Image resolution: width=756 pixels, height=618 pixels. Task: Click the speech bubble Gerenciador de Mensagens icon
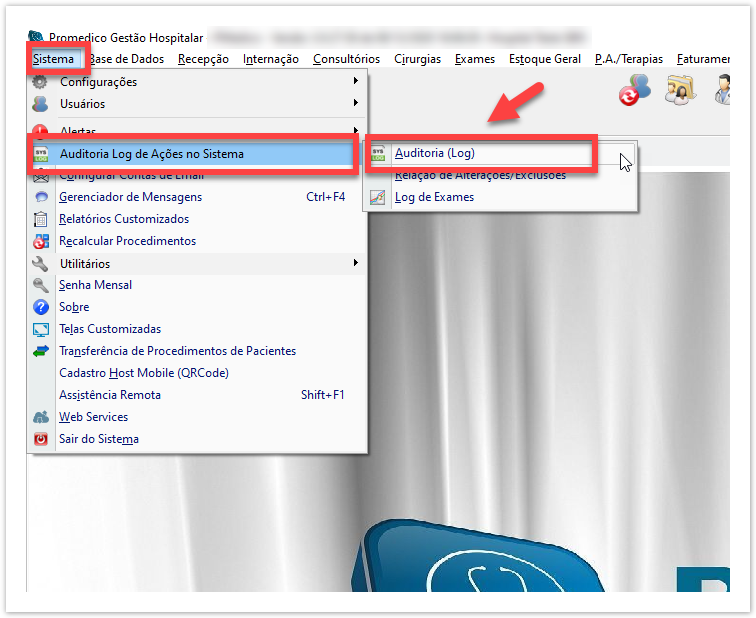pyautogui.click(x=41, y=197)
